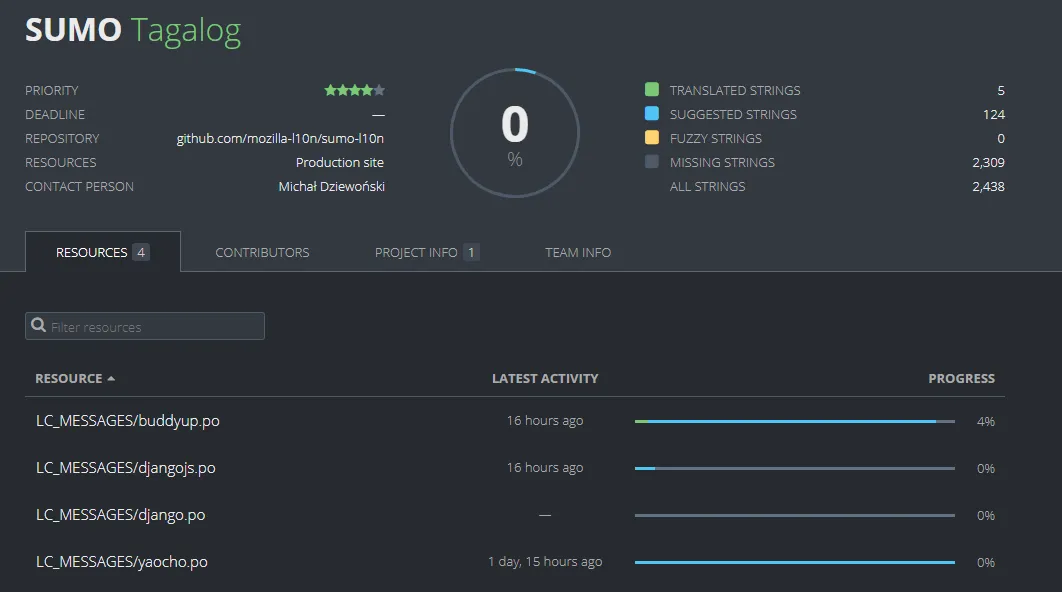The image size is (1062, 592).
Task: Switch to the Contributors tab
Action: 262,252
